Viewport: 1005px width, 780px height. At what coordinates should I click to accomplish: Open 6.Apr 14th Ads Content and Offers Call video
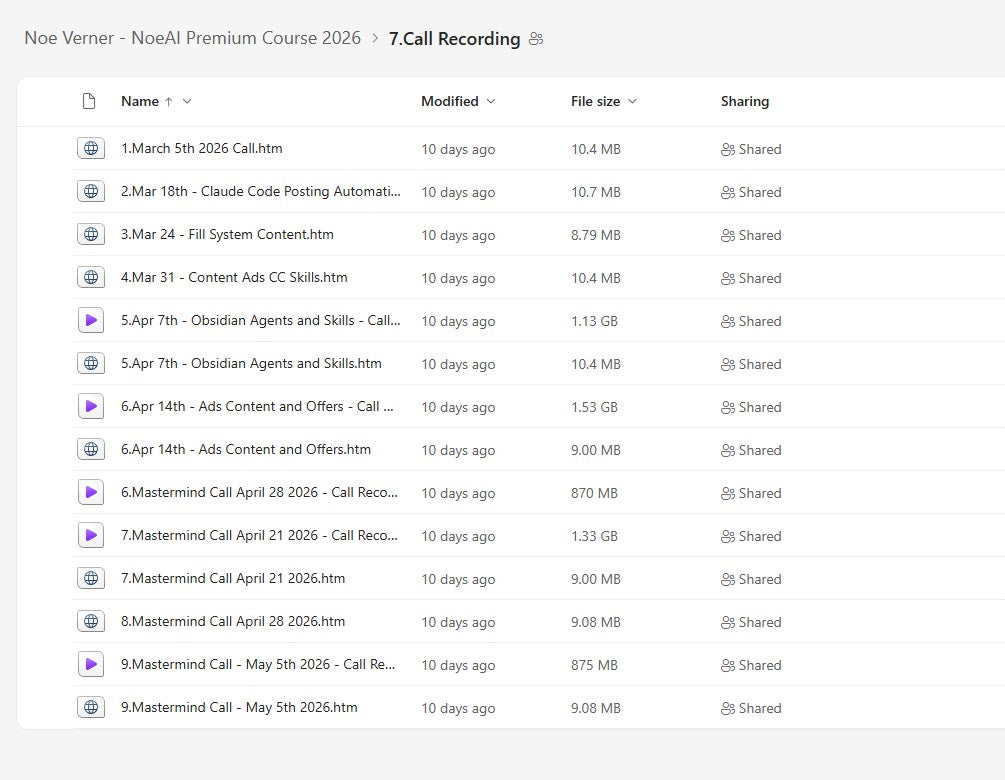pyautogui.click(x=258, y=406)
